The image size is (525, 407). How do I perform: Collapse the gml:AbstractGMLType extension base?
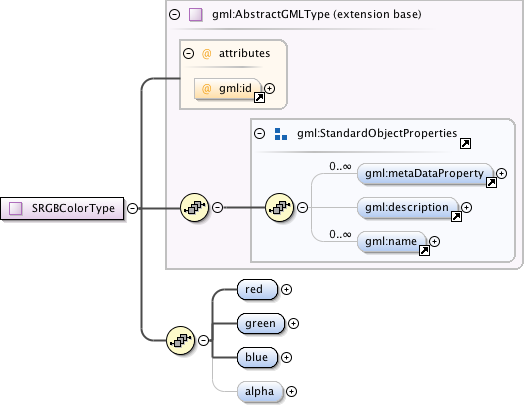[174, 14]
